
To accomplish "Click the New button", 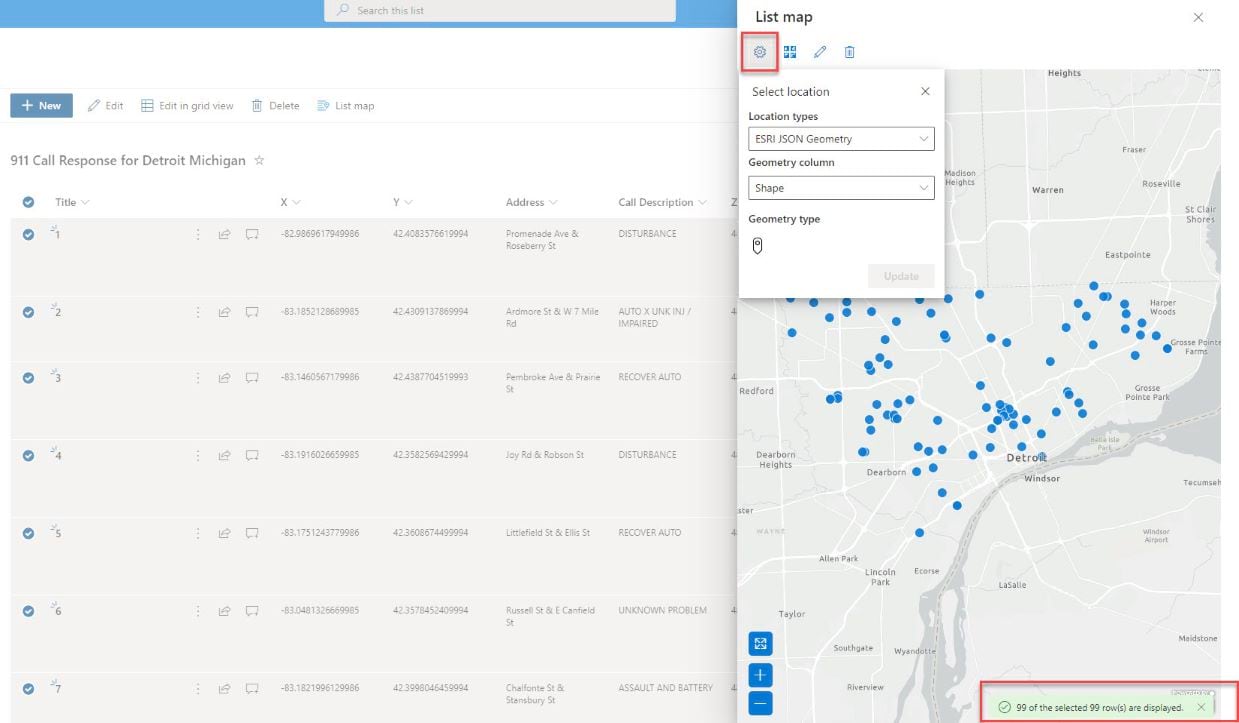I will tap(41, 106).
